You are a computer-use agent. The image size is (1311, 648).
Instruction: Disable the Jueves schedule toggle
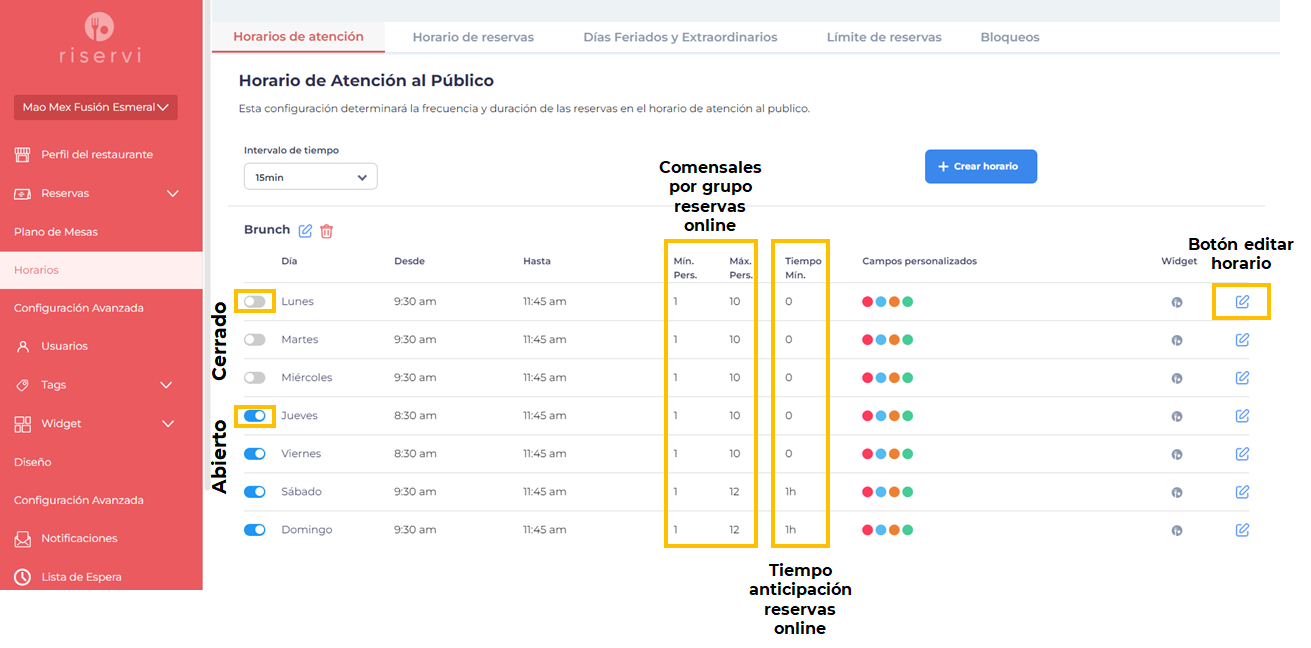tap(255, 416)
